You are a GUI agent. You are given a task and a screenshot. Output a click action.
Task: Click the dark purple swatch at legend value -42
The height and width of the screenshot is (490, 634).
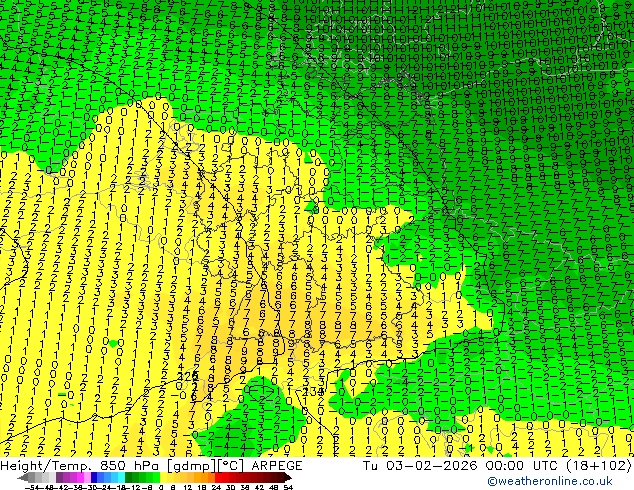[59, 477]
